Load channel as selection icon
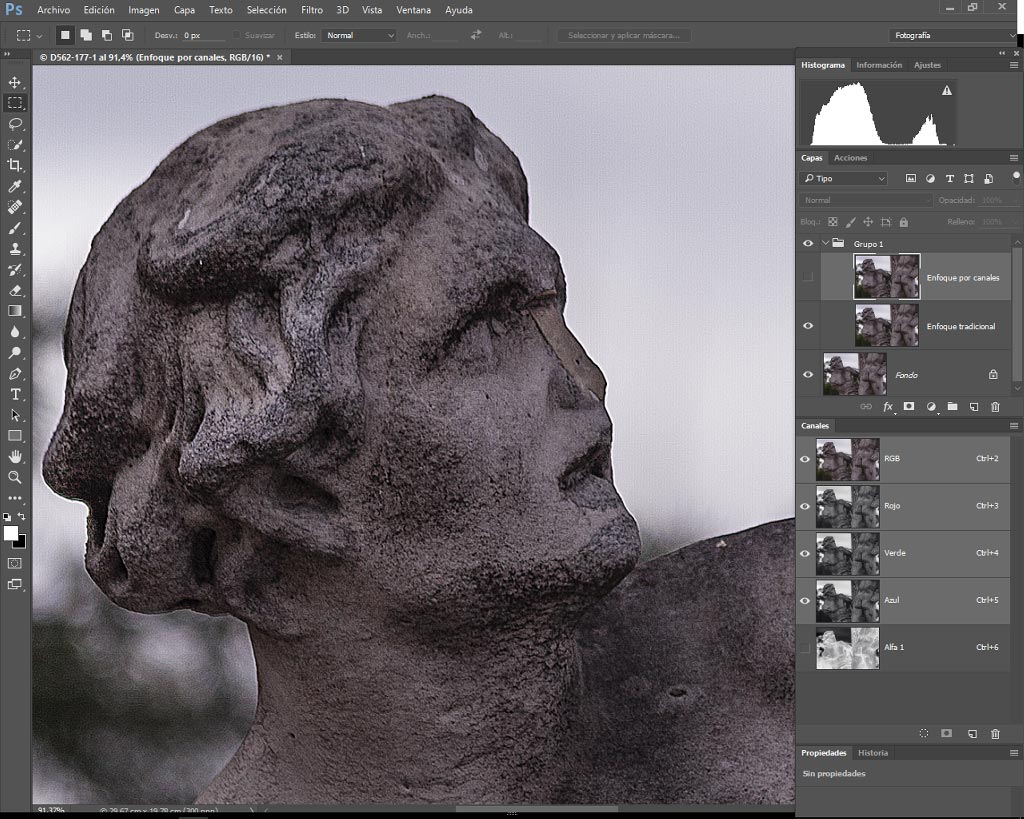Viewport: 1024px width, 819px height. 923,733
